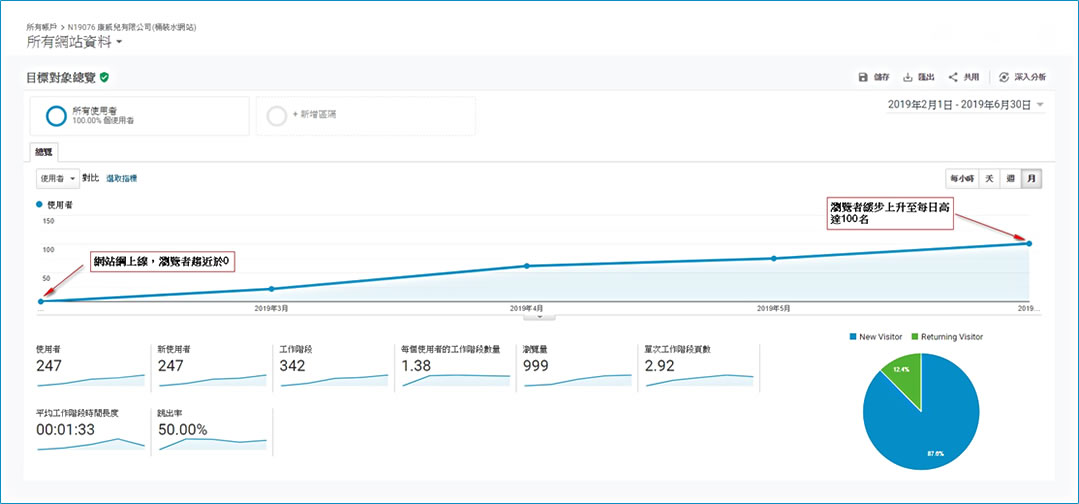1079x504 pixels.
Task: Open 深入分析 insights icon
Action: (x=1003, y=77)
